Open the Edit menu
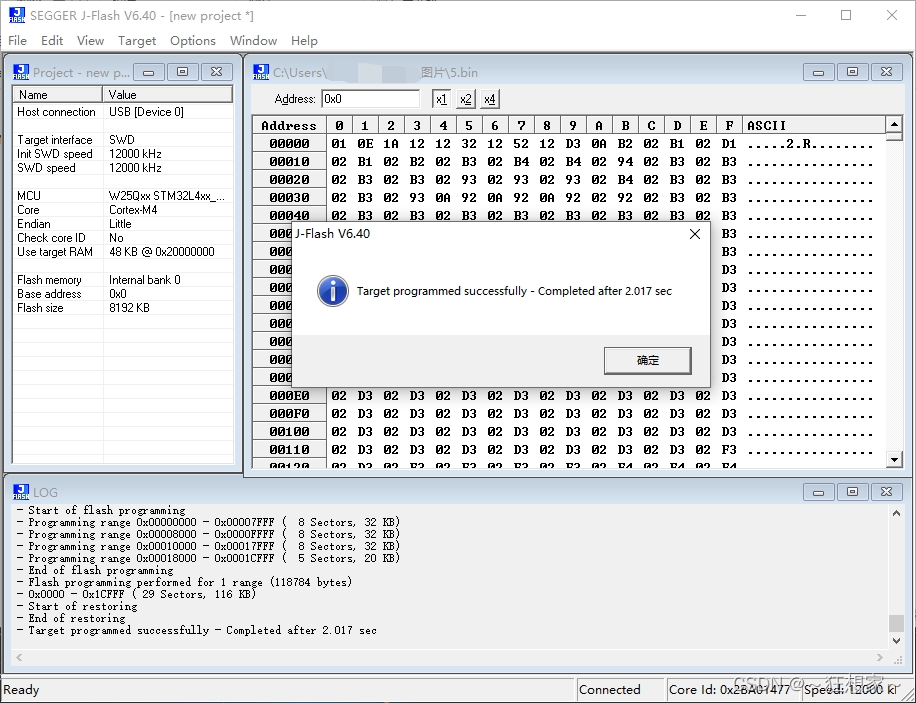Image resolution: width=916 pixels, height=703 pixels. [51, 41]
